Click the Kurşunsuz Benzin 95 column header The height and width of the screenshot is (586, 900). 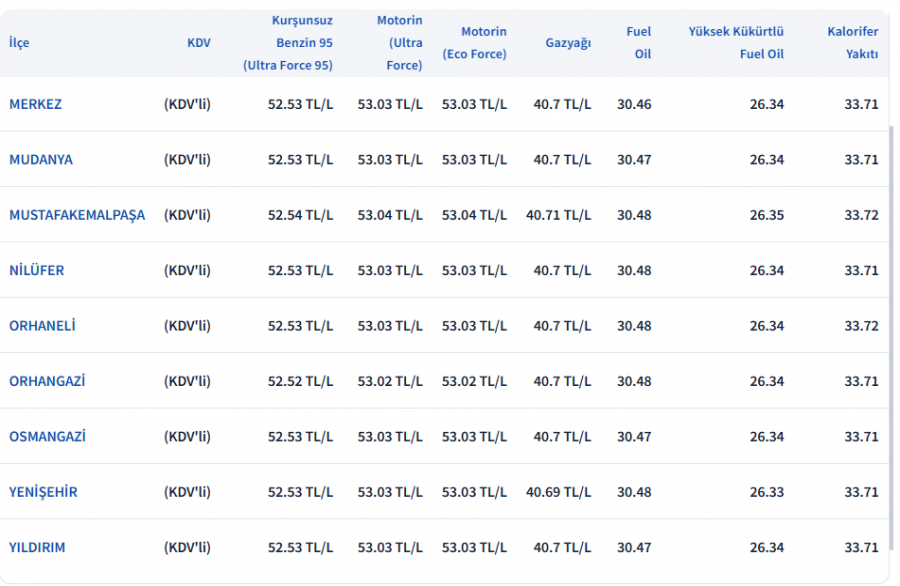[x=288, y=42]
